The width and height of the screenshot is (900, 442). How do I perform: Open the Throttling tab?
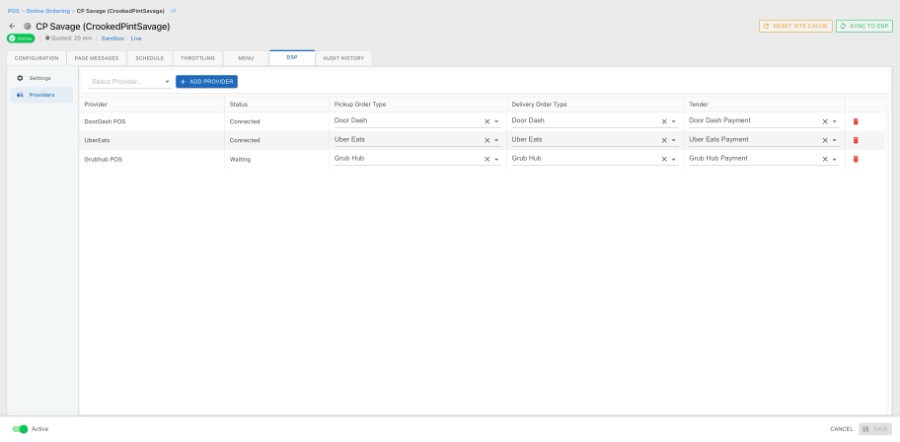197,58
